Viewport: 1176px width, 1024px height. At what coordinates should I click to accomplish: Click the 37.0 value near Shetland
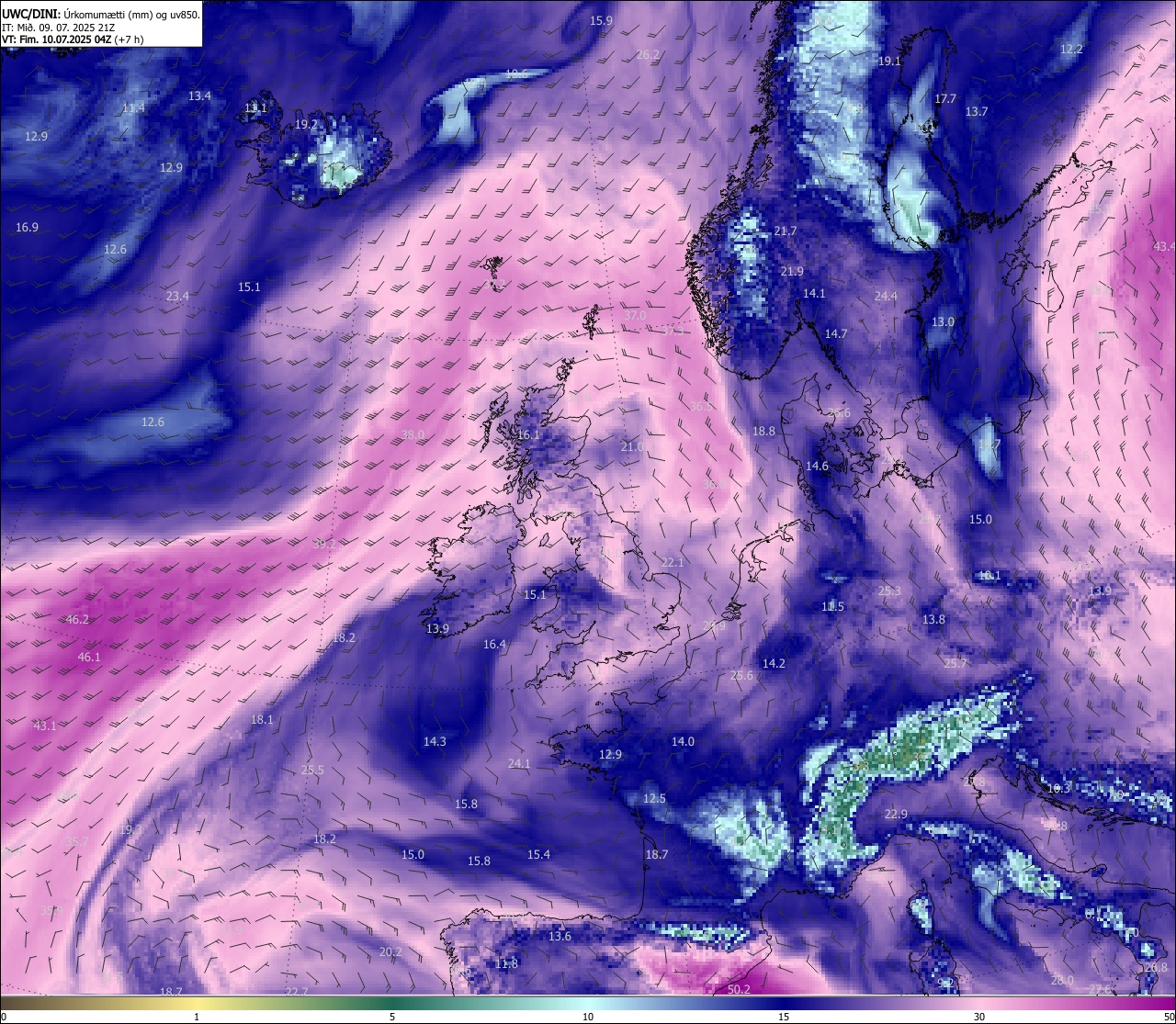click(635, 315)
